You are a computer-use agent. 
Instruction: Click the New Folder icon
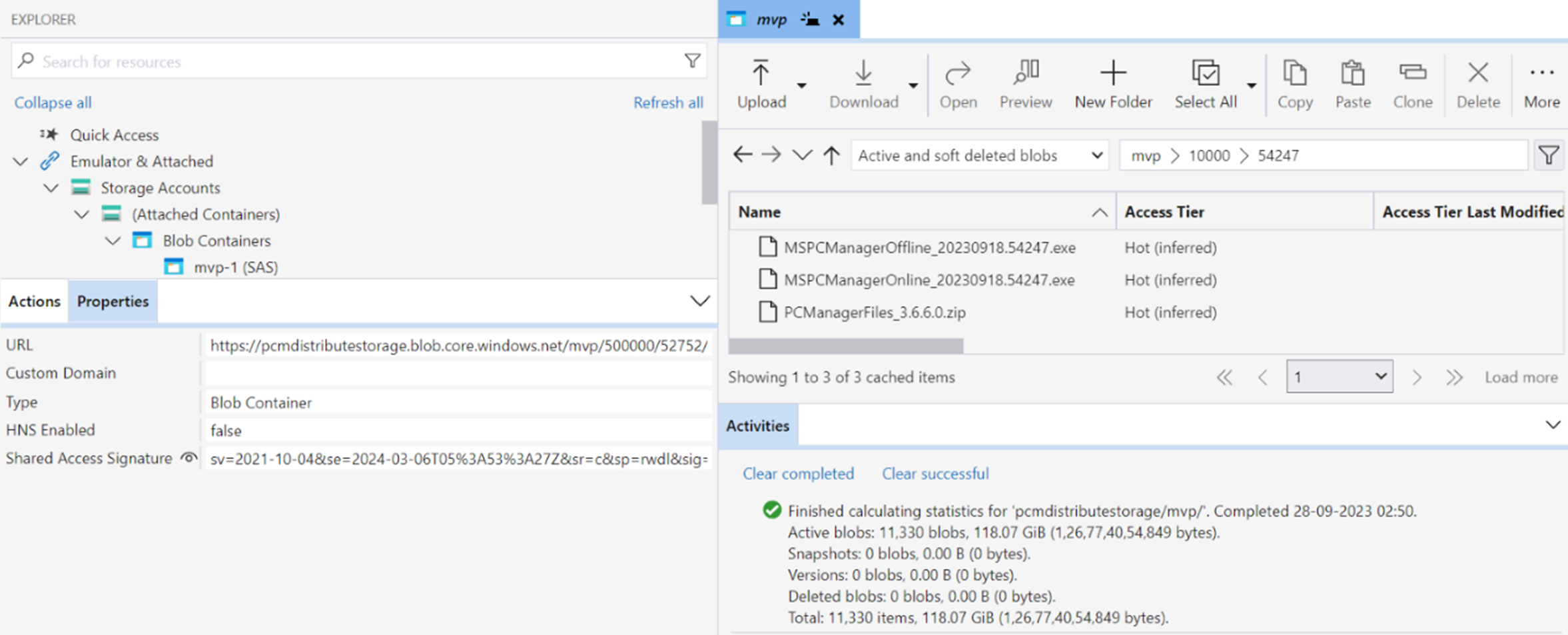click(x=1112, y=73)
